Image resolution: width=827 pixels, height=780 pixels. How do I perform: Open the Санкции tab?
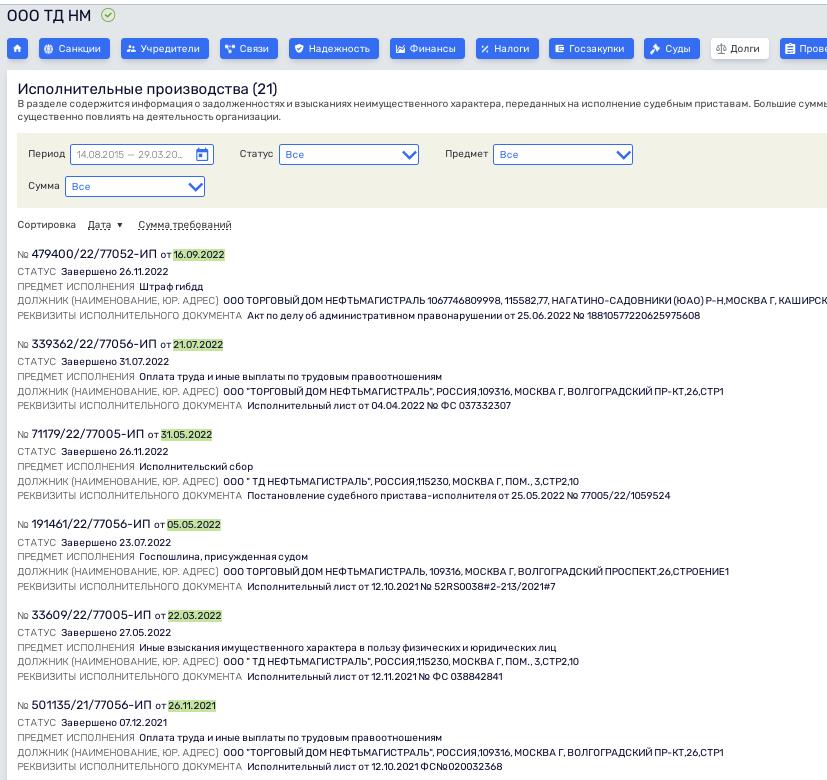[x=74, y=49]
